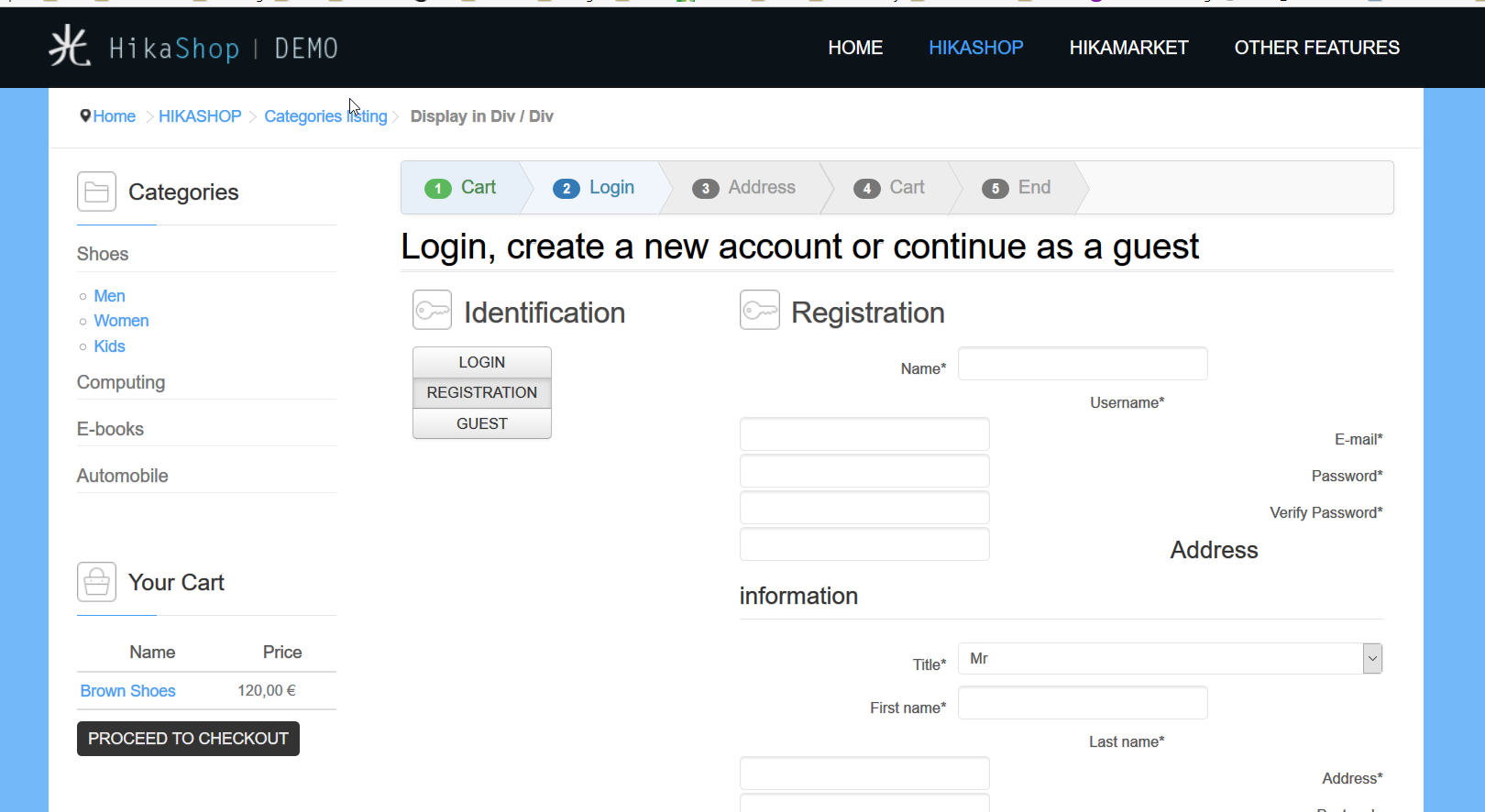Open the Kids shoes category
Viewport: 1485px width, 812px height.
pos(109,346)
